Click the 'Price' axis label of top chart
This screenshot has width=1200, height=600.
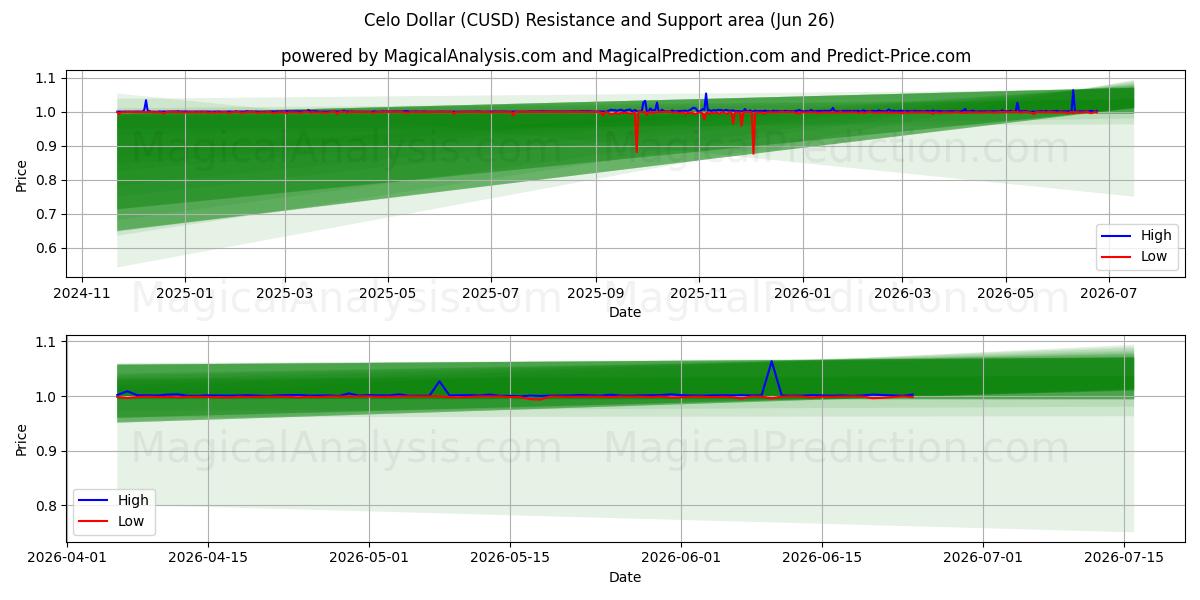[22, 174]
